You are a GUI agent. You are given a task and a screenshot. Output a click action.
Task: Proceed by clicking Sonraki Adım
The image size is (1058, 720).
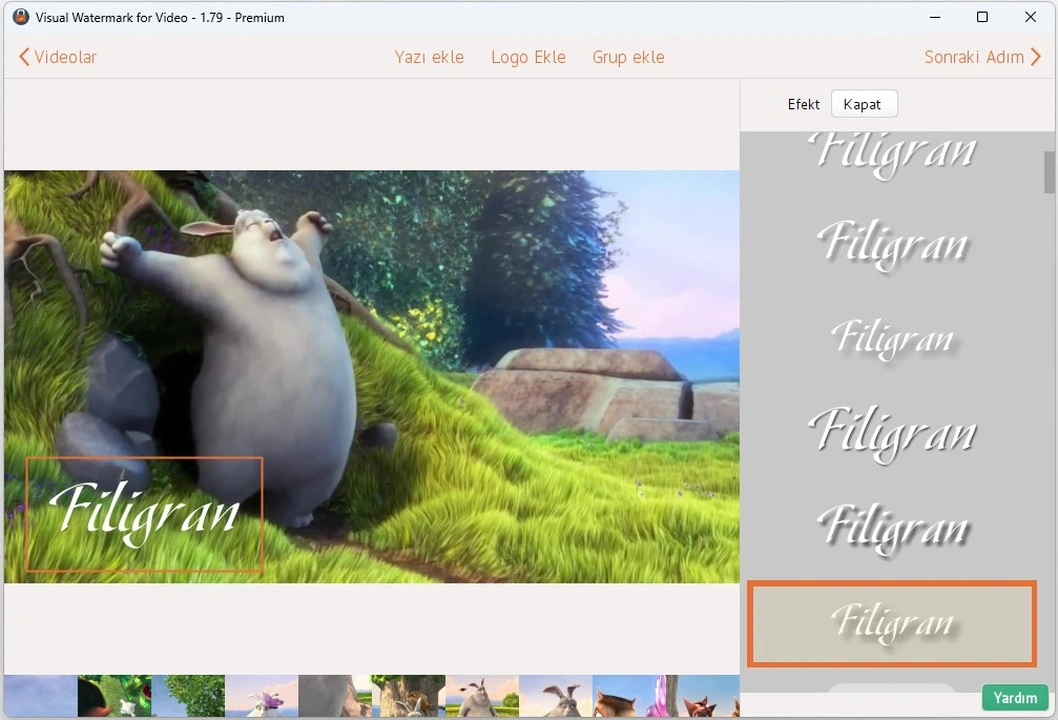click(973, 57)
